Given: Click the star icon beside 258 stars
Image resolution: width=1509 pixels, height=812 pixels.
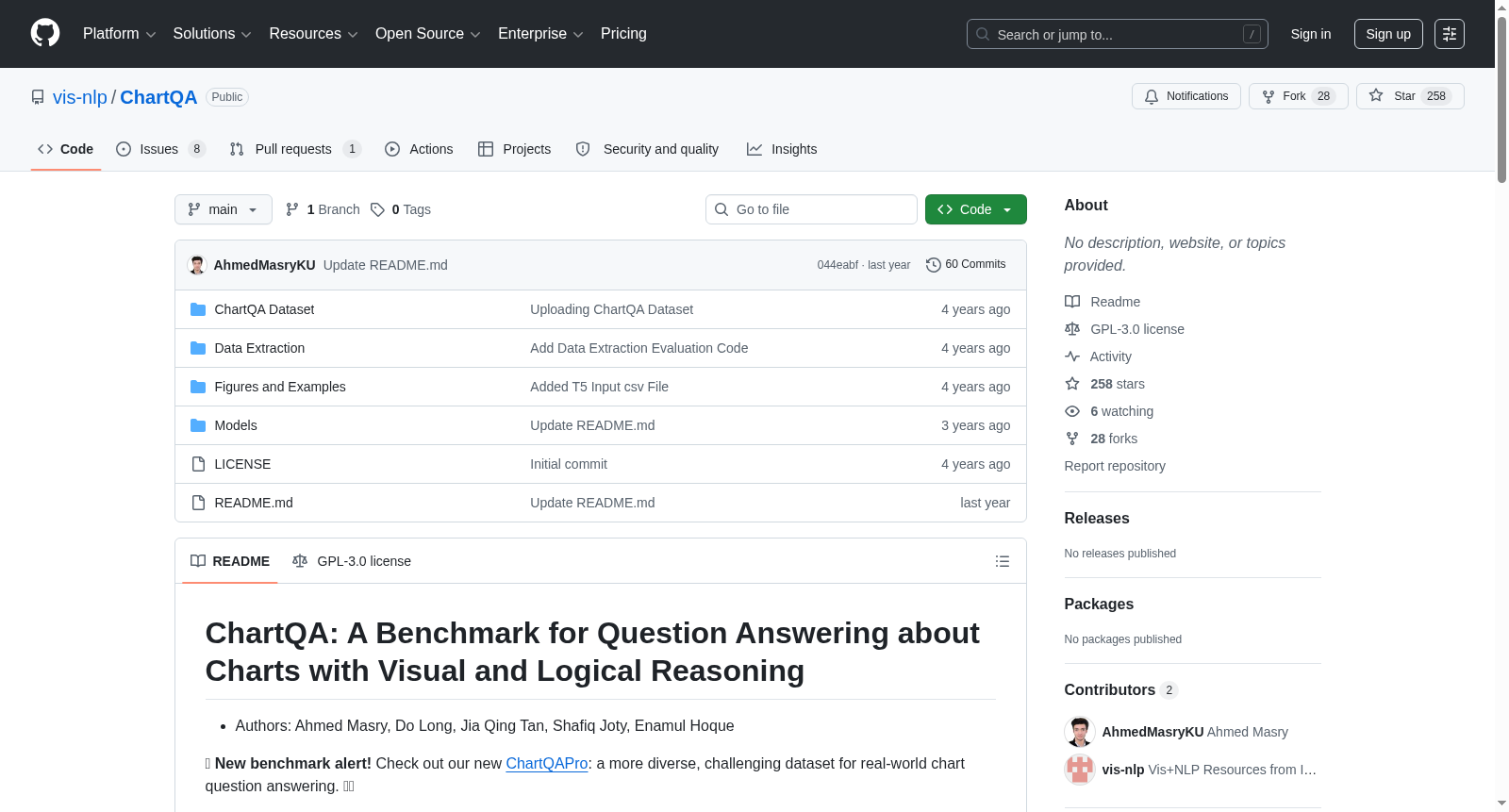Looking at the screenshot, I should tap(1072, 384).
